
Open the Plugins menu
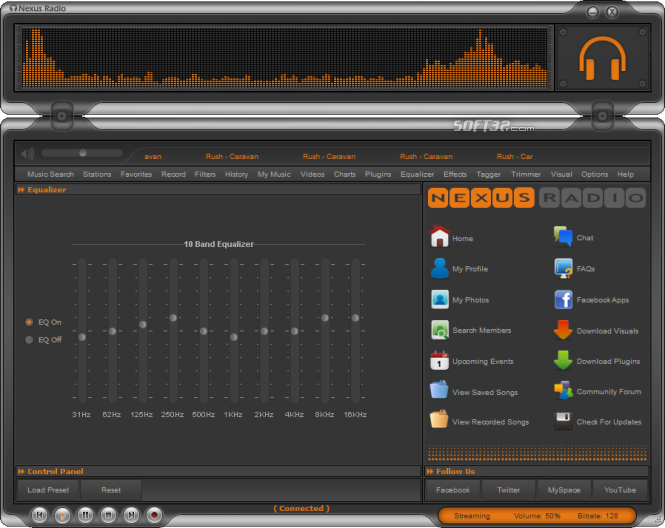point(378,174)
